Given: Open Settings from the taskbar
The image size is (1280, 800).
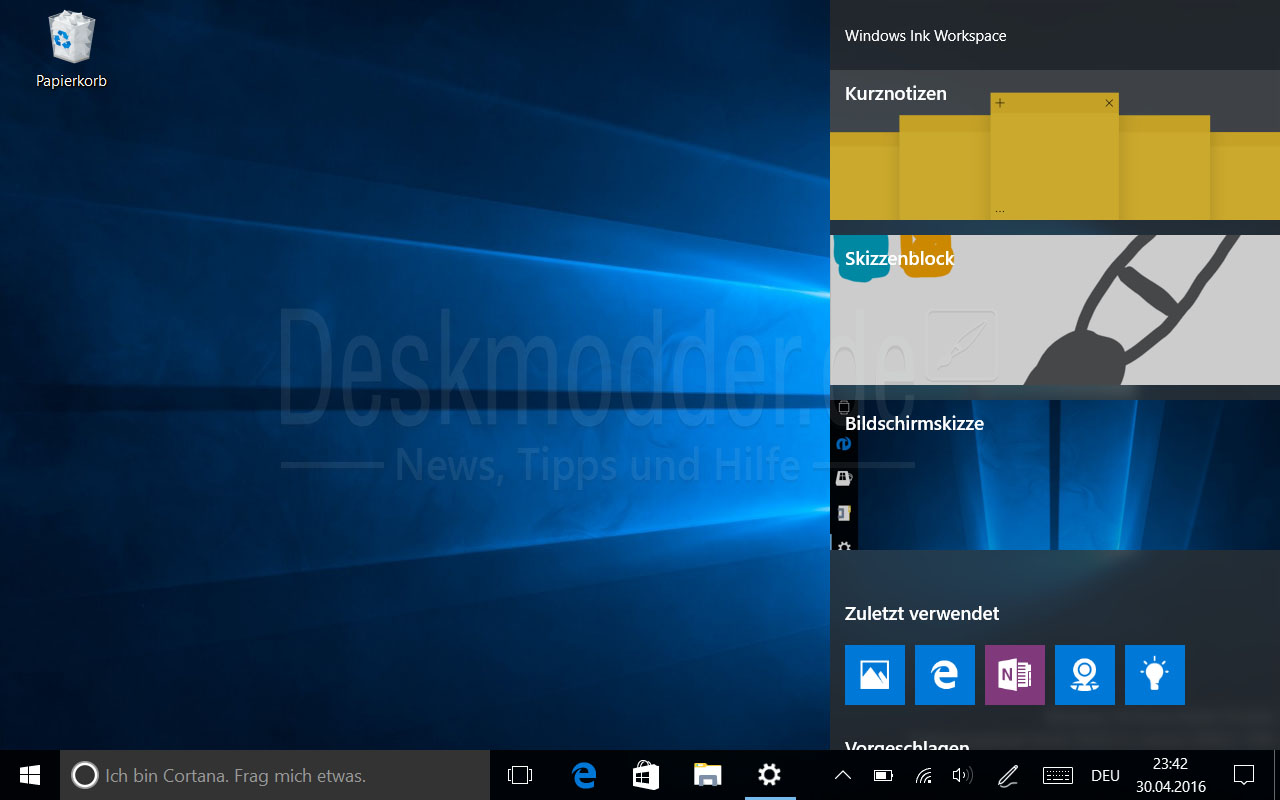Looking at the screenshot, I should [769, 775].
